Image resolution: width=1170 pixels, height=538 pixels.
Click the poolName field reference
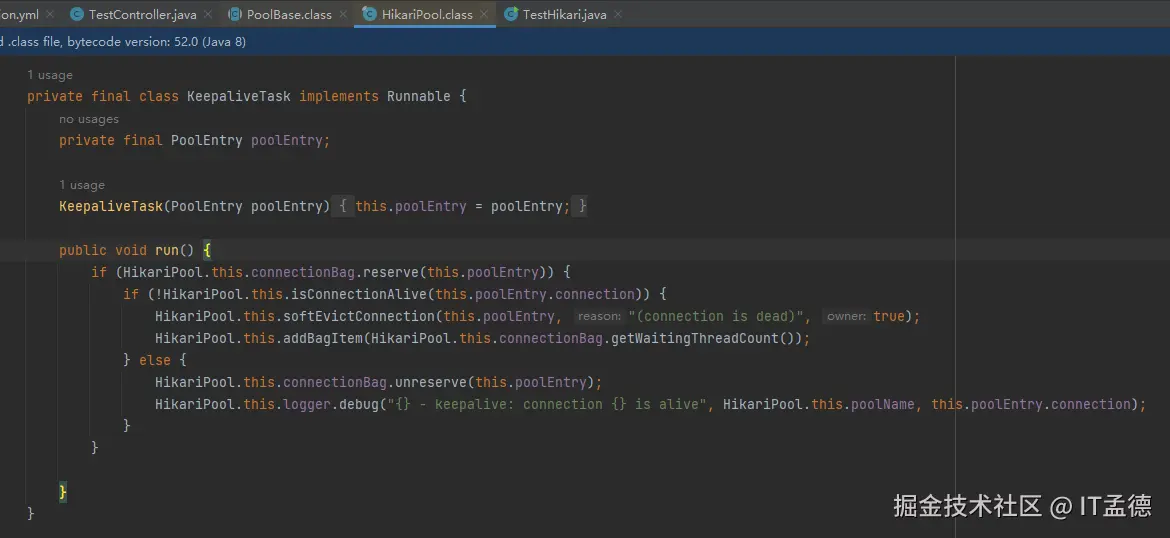tap(882, 404)
